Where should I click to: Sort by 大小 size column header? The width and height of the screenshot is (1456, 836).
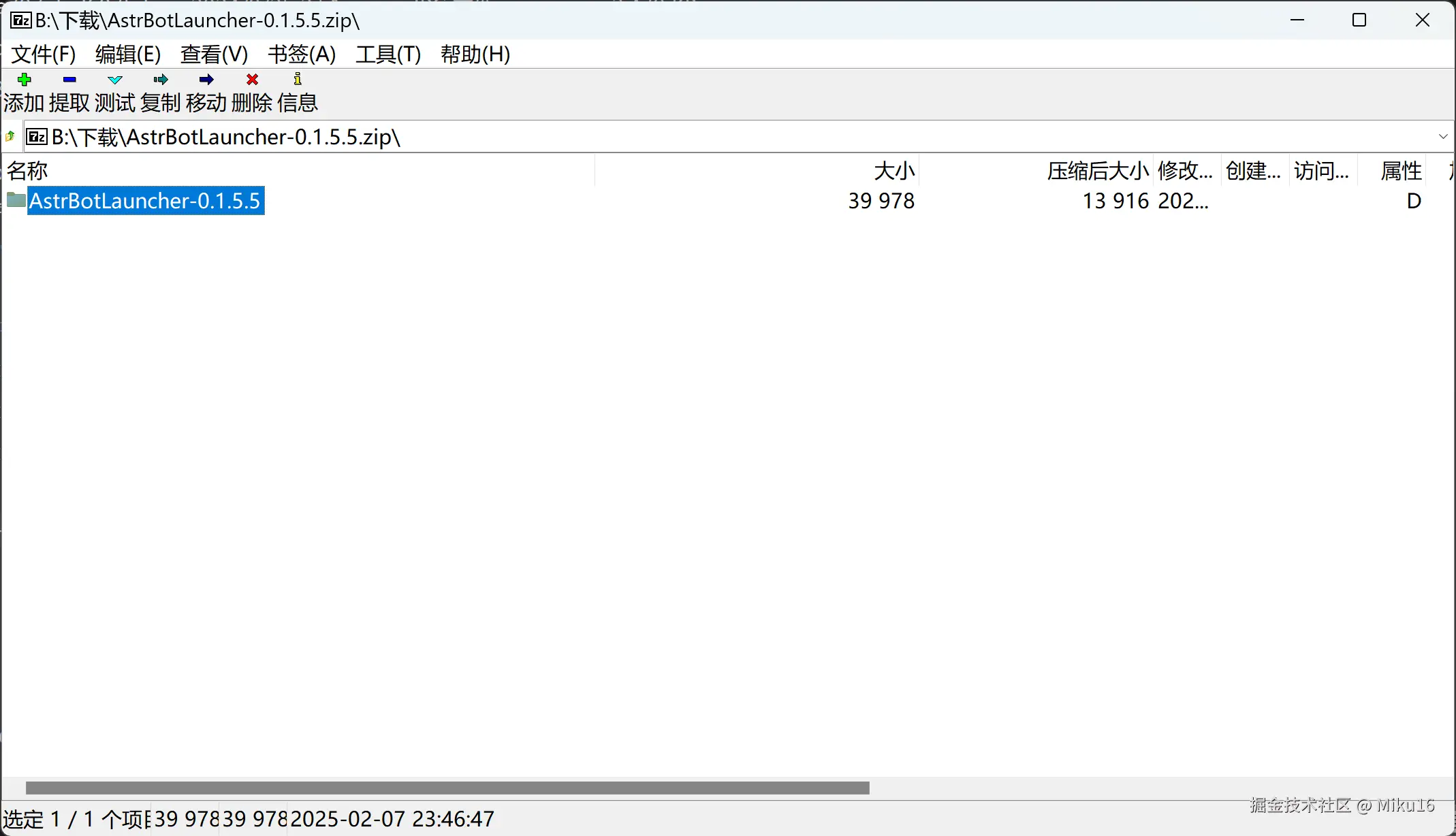point(893,170)
